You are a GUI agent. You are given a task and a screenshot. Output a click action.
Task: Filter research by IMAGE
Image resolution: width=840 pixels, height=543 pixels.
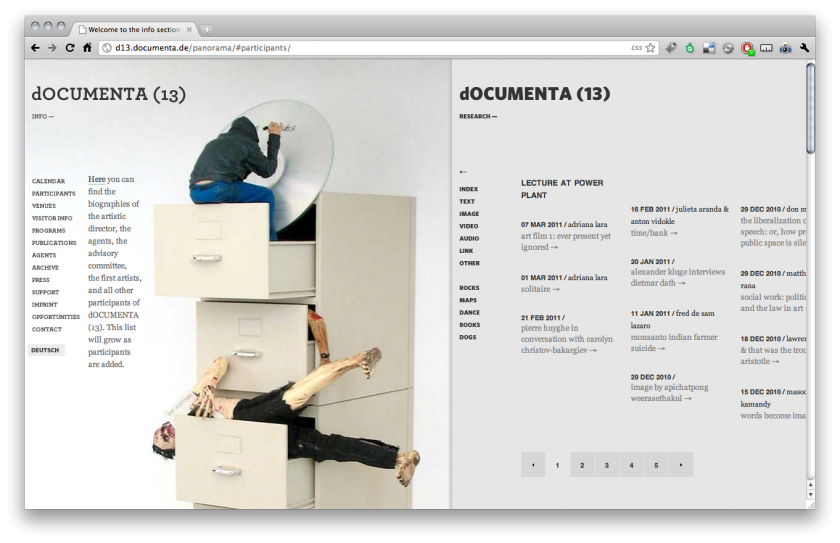click(469, 214)
